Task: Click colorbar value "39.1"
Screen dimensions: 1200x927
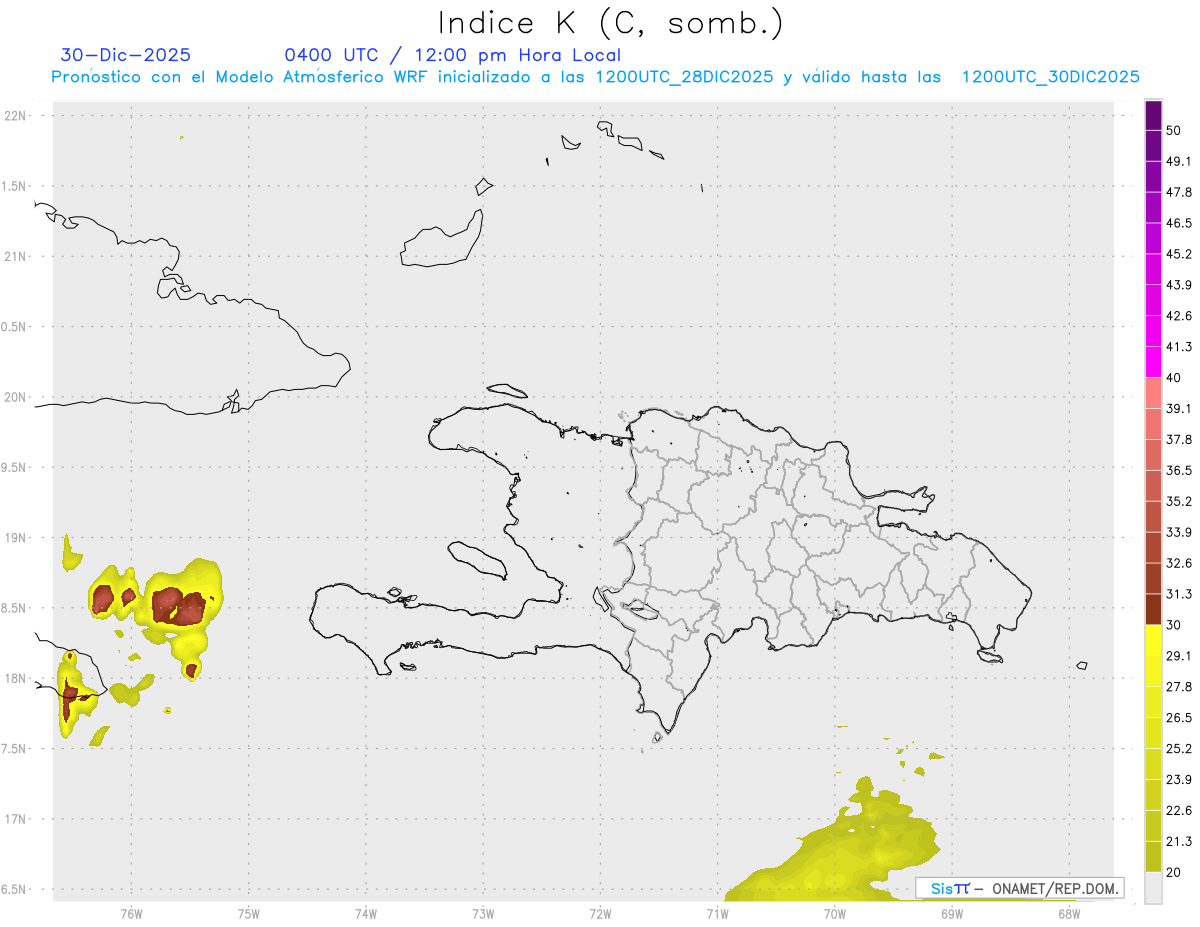Action: tap(1179, 408)
